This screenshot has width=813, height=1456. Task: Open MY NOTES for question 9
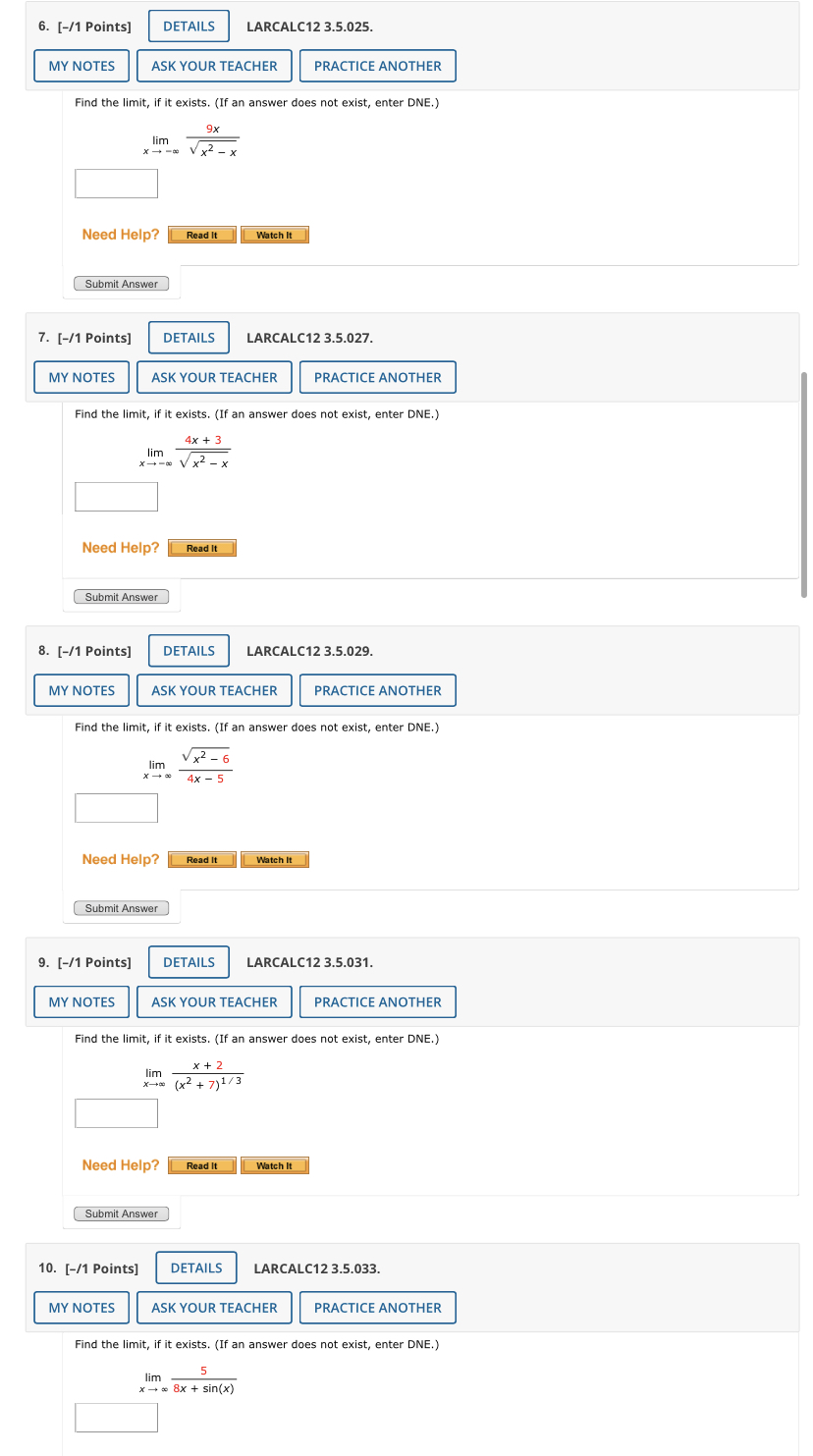pyautogui.click(x=81, y=1001)
